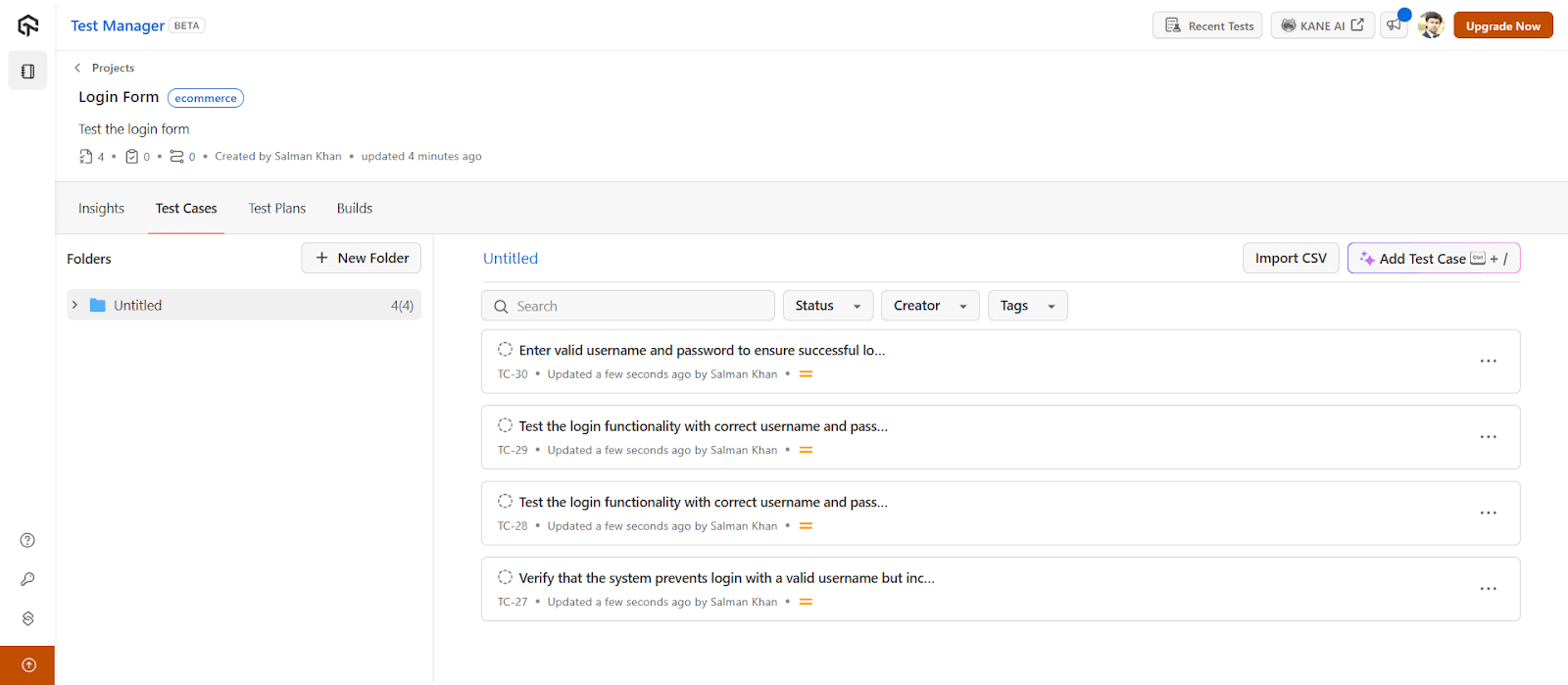
Task: Click the medium priority icon on TC-29
Action: point(806,450)
